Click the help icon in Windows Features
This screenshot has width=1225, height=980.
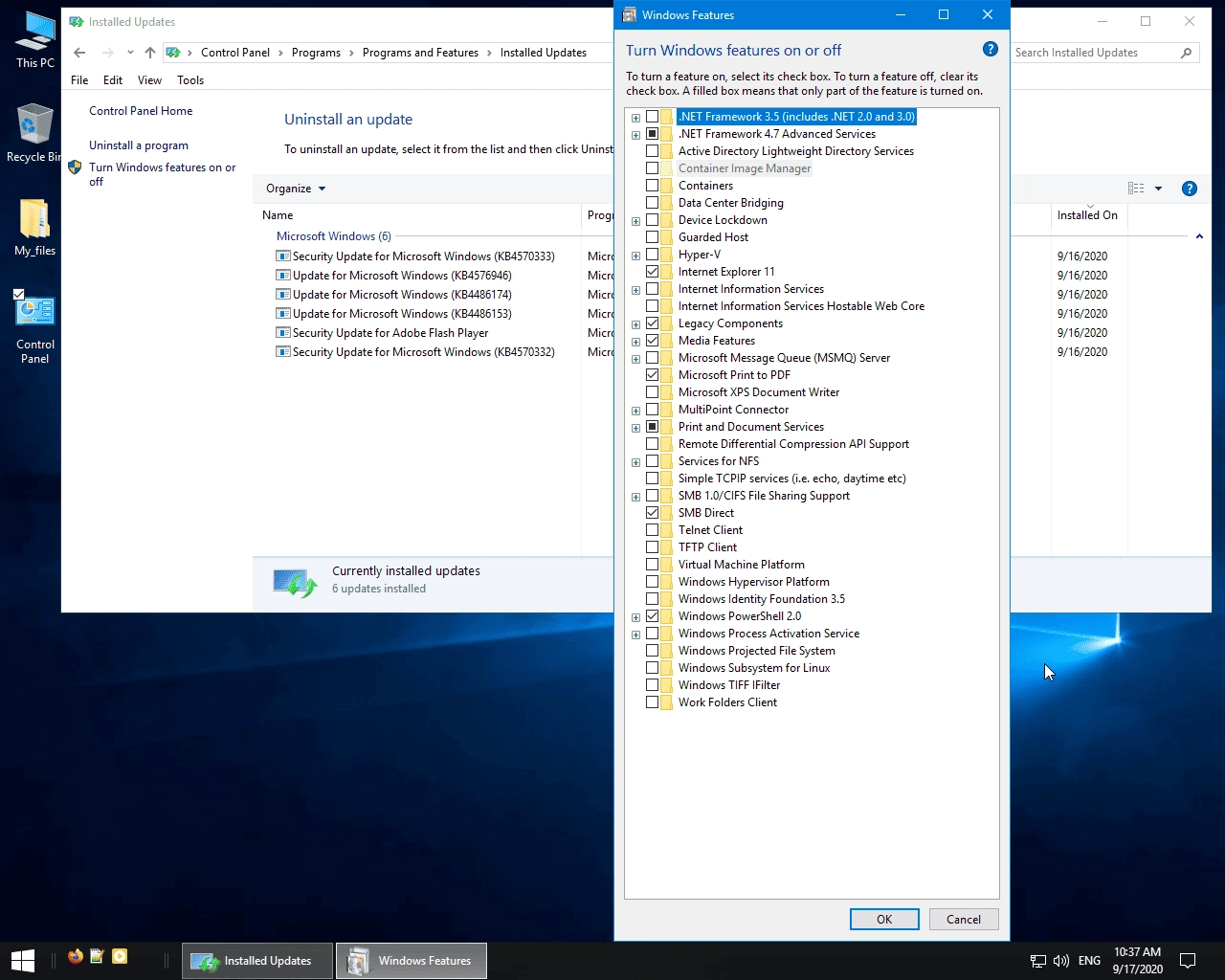[x=991, y=50]
